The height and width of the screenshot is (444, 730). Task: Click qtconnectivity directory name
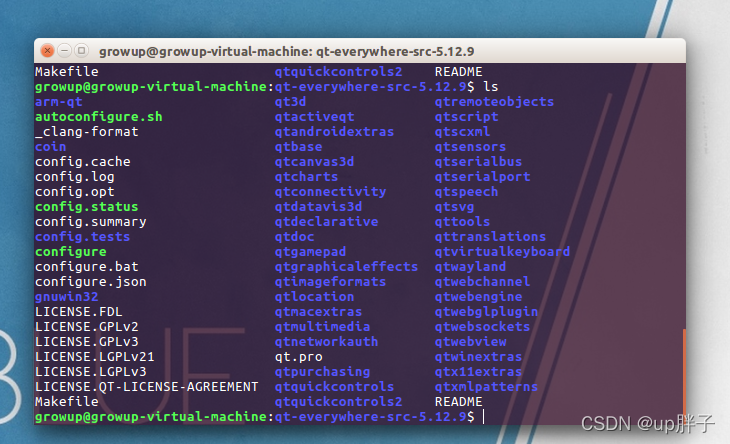tap(331, 191)
